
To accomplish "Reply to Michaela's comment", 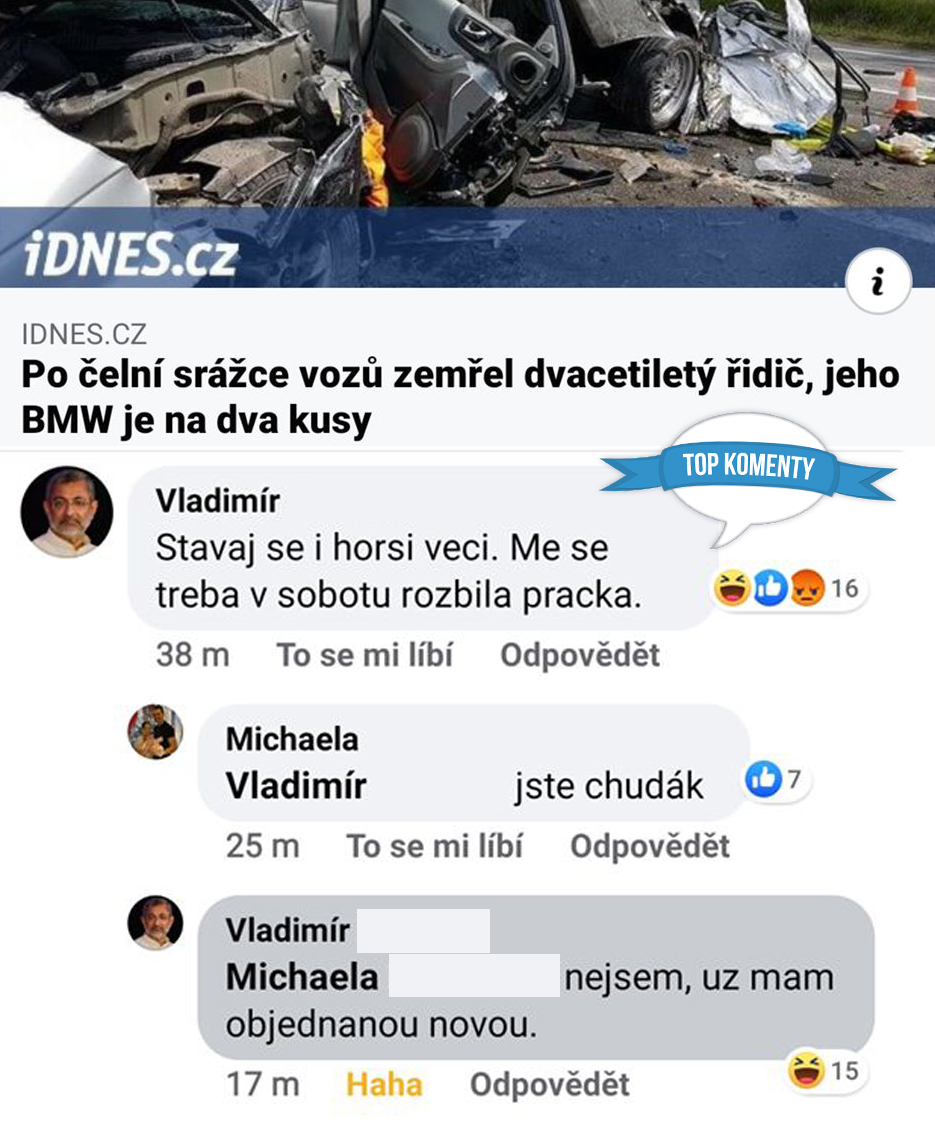I will click(650, 846).
